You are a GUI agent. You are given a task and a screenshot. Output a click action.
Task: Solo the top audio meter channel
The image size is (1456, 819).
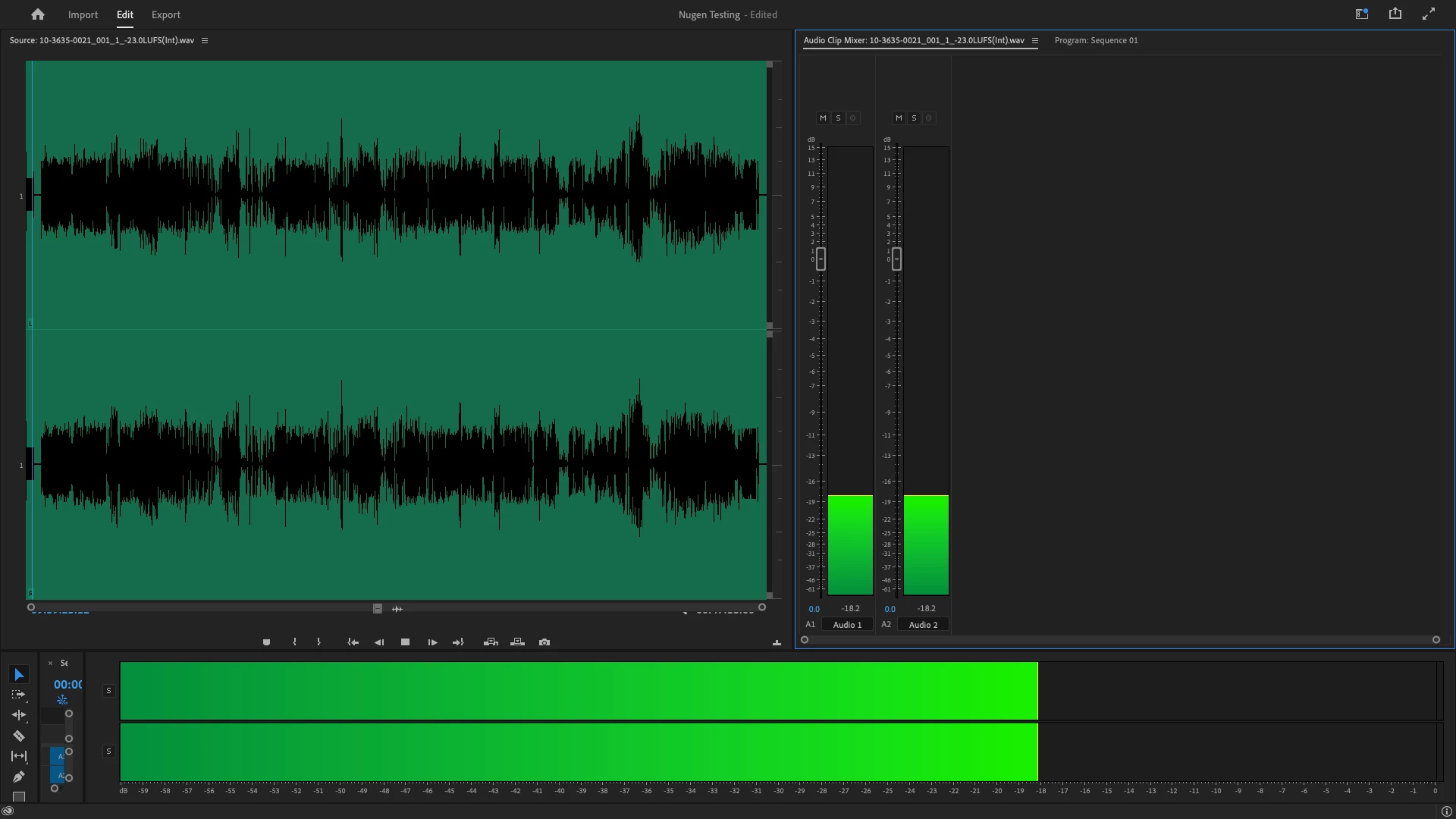pyautogui.click(x=108, y=691)
